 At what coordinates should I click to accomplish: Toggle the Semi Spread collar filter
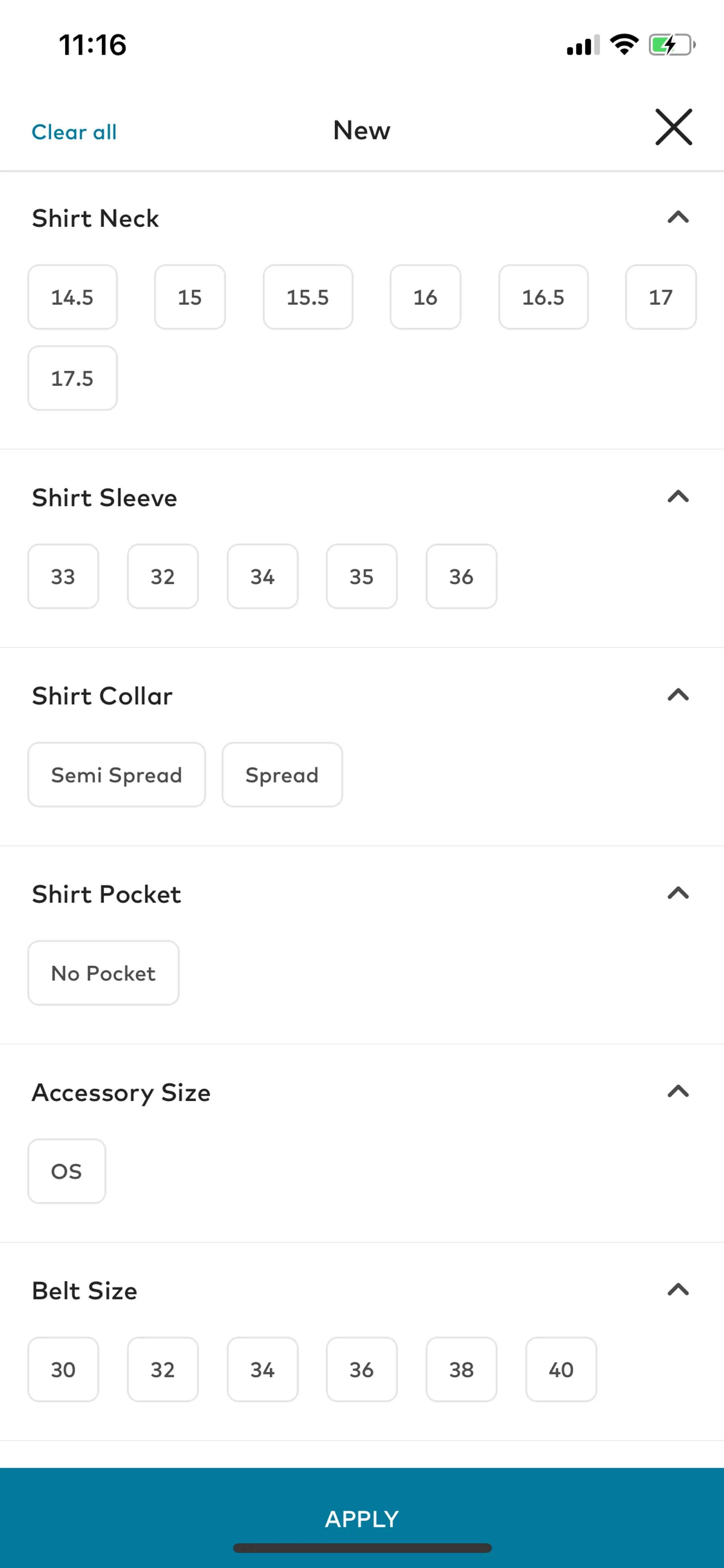(x=116, y=775)
